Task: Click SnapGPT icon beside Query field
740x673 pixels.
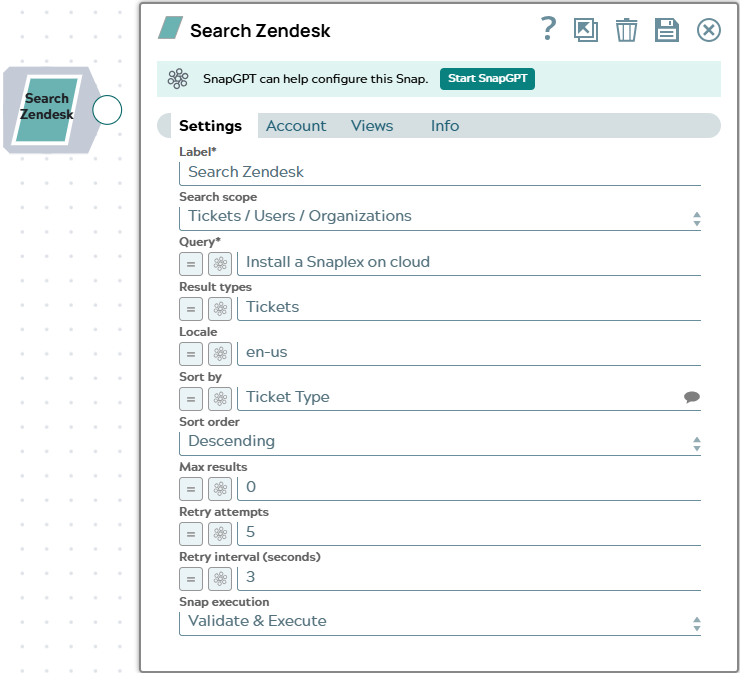Action: [220, 264]
